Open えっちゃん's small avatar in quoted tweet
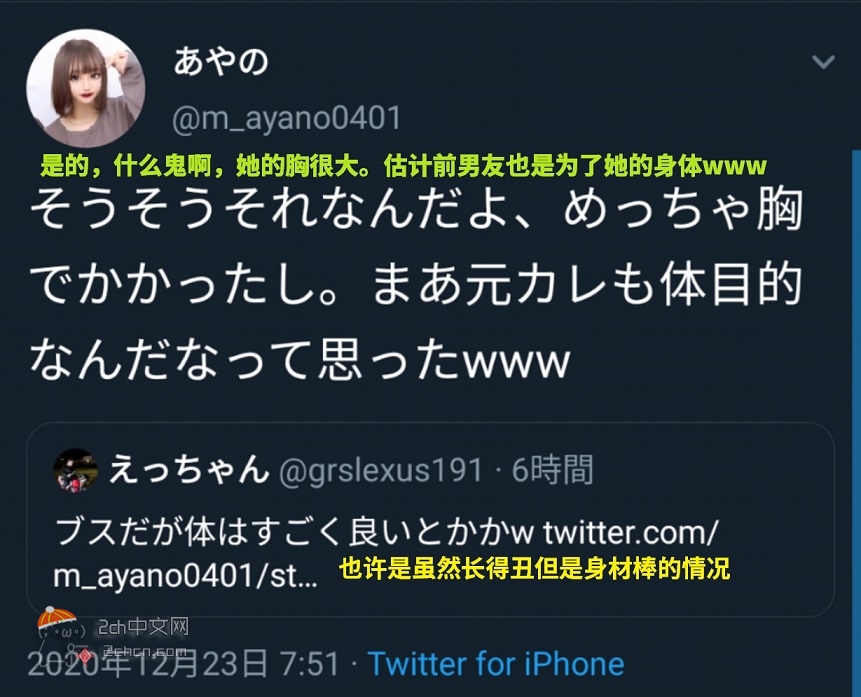861x697 pixels. pos(75,470)
